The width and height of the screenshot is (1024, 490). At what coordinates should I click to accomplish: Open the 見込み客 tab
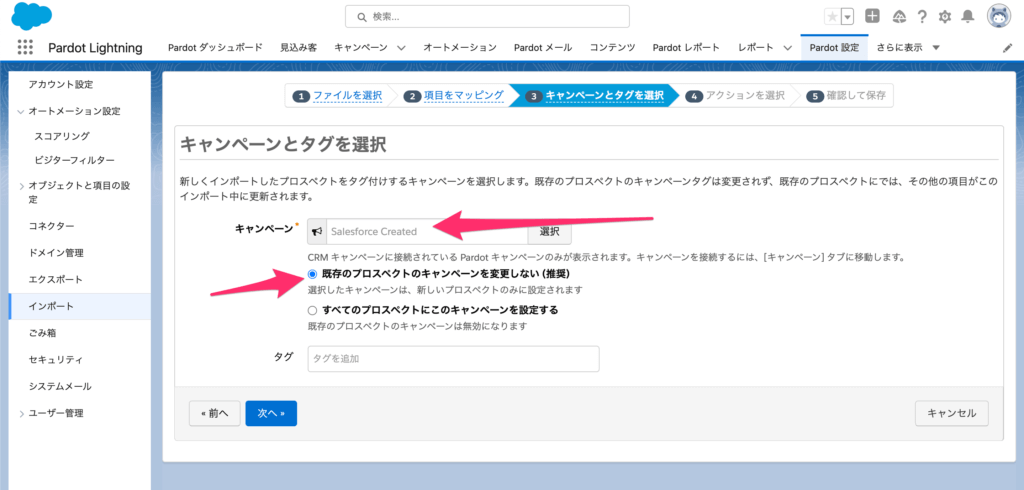298,47
